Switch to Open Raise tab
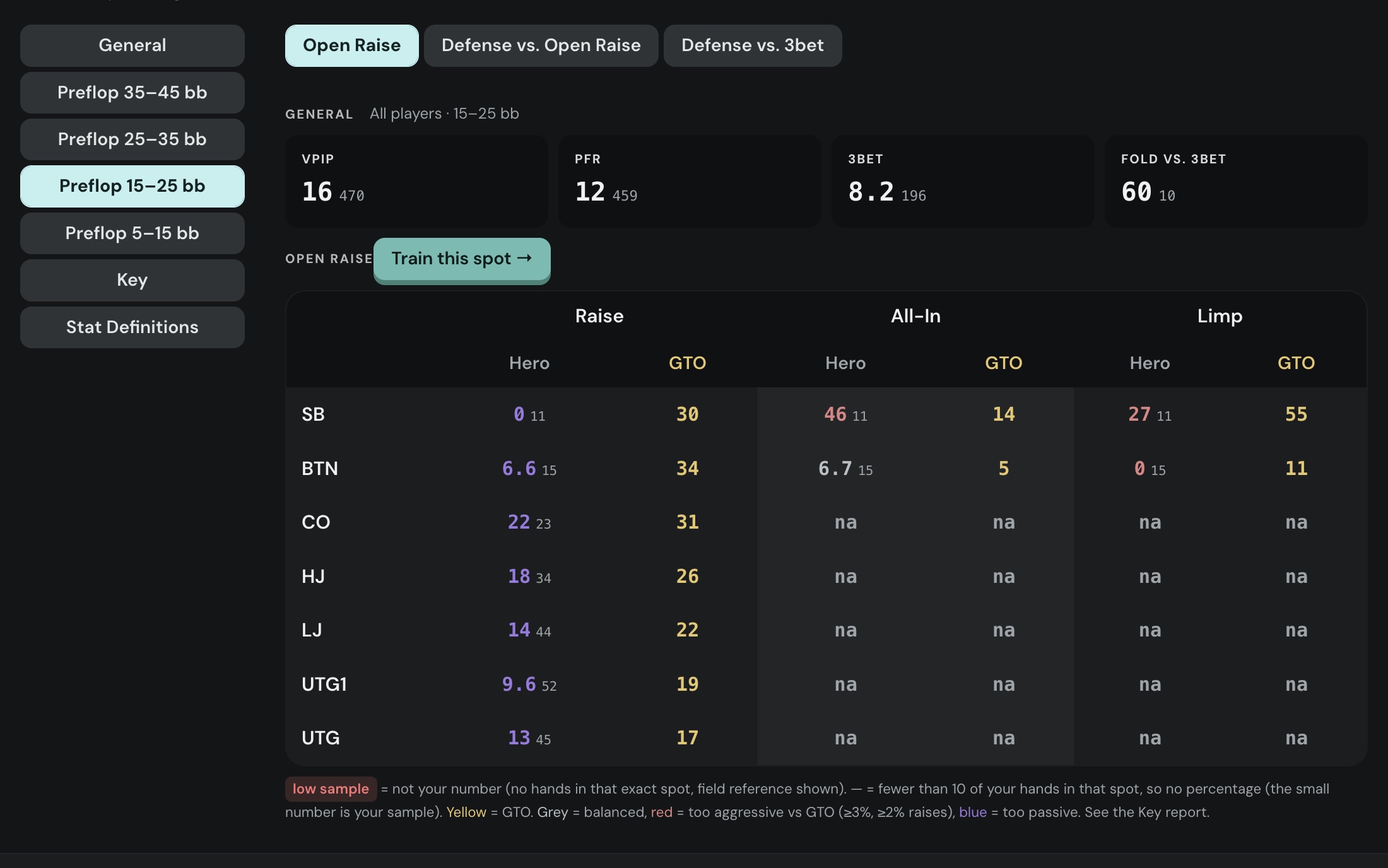 click(x=351, y=45)
